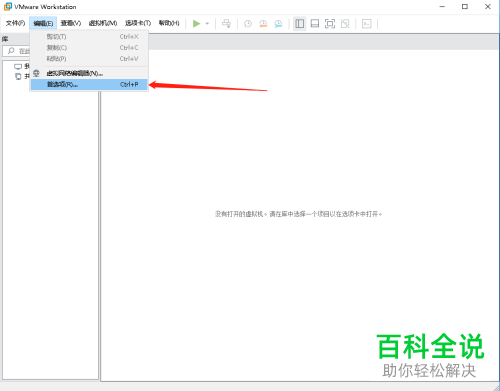Click the console view toolbar icon
Viewport: 500px width, 391px height.
pyautogui.click(x=366, y=23)
